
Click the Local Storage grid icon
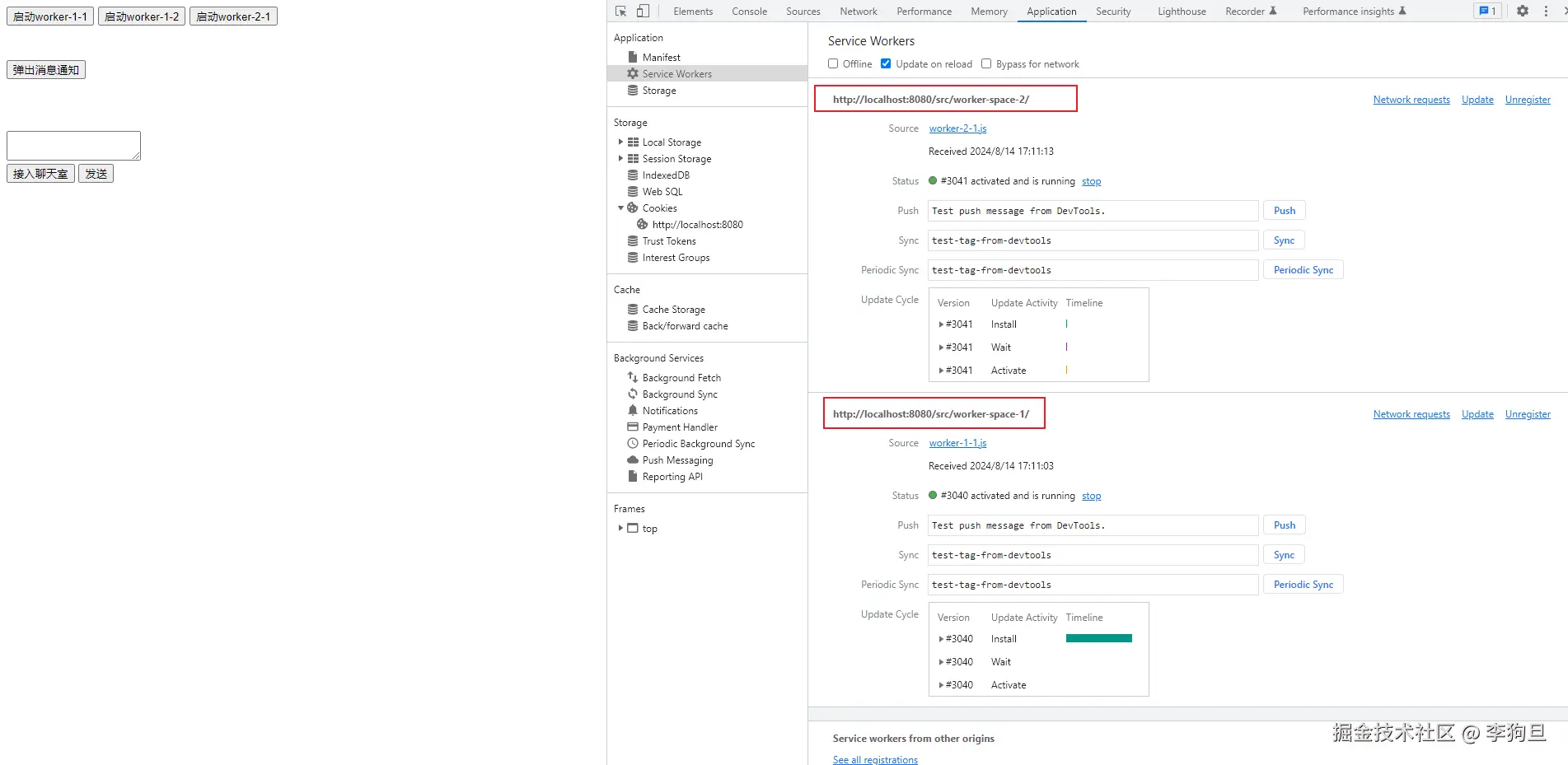coord(633,142)
